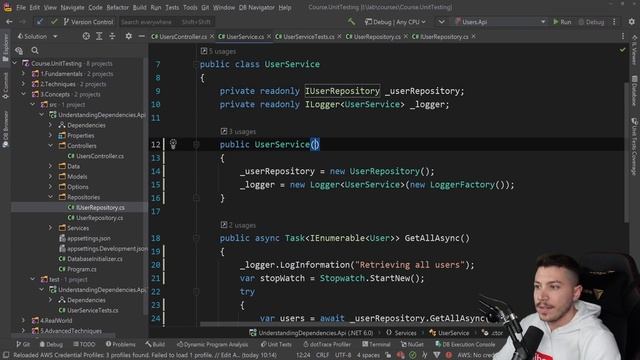Expand the 2.Techniques folder
Image resolution: width=640 pixels, height=360 pixels.
23,84
